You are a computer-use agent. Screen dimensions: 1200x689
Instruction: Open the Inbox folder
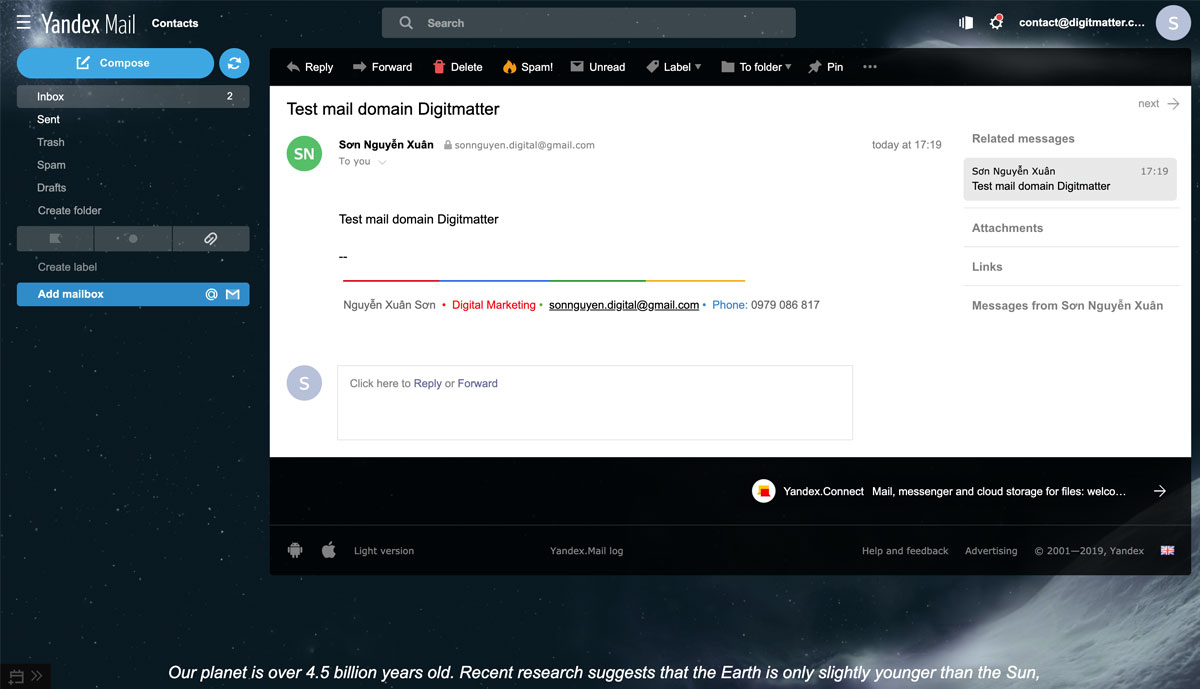point(133,97)
